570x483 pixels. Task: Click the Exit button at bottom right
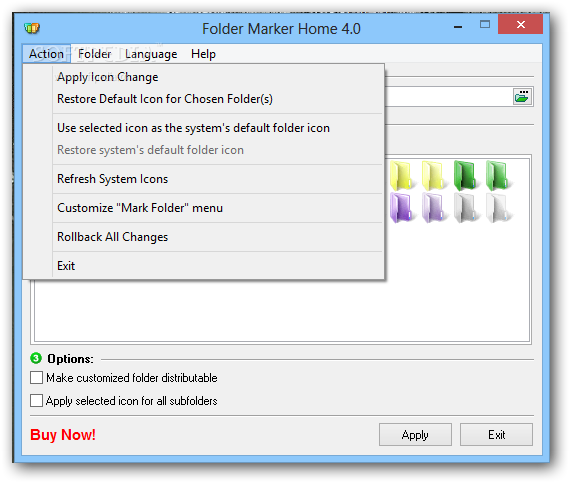click(496, 434)
